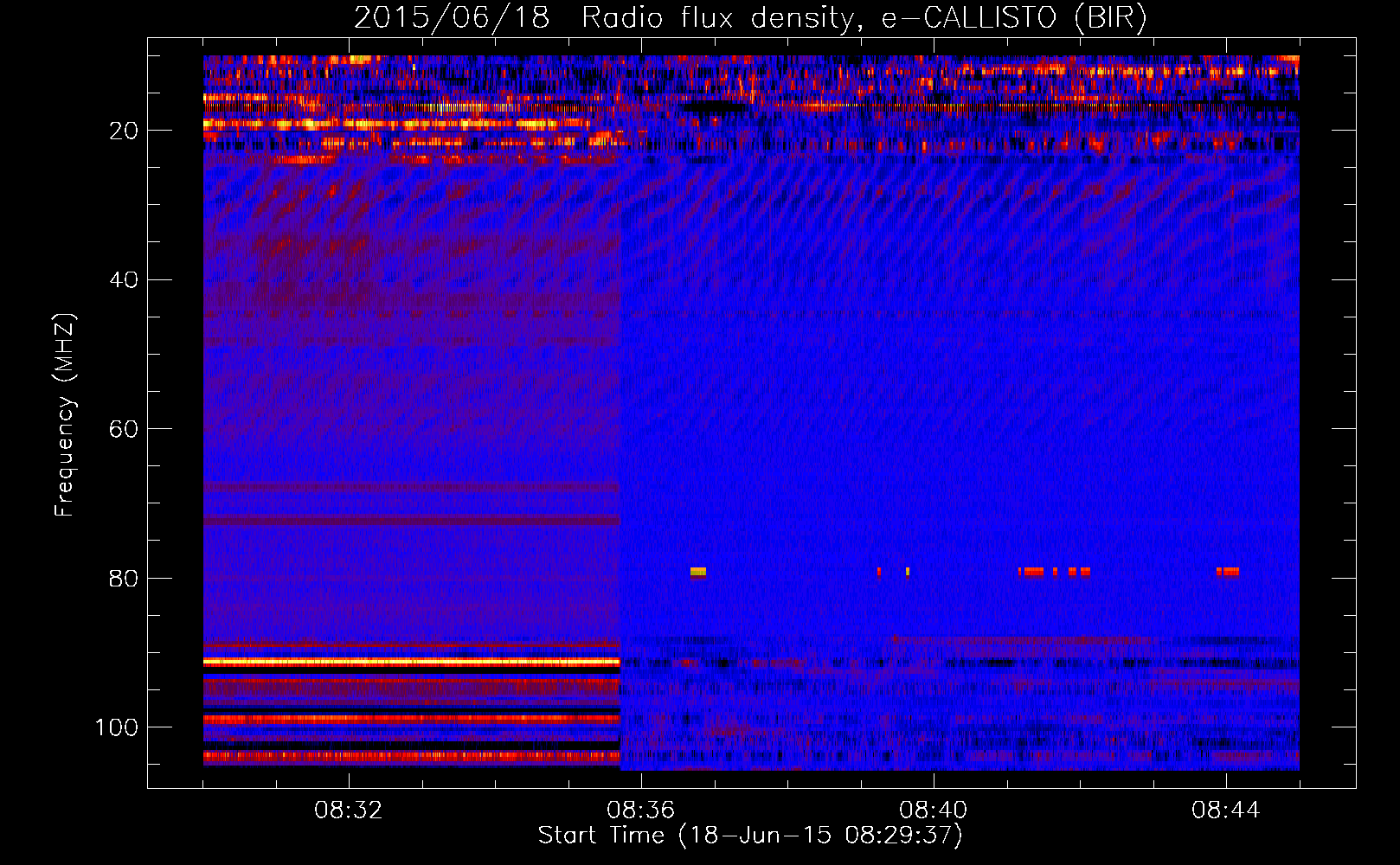Click the 08:40 time tick label
The height and width of the screenshot is (865, 1400).
click(x=934, y=811)
